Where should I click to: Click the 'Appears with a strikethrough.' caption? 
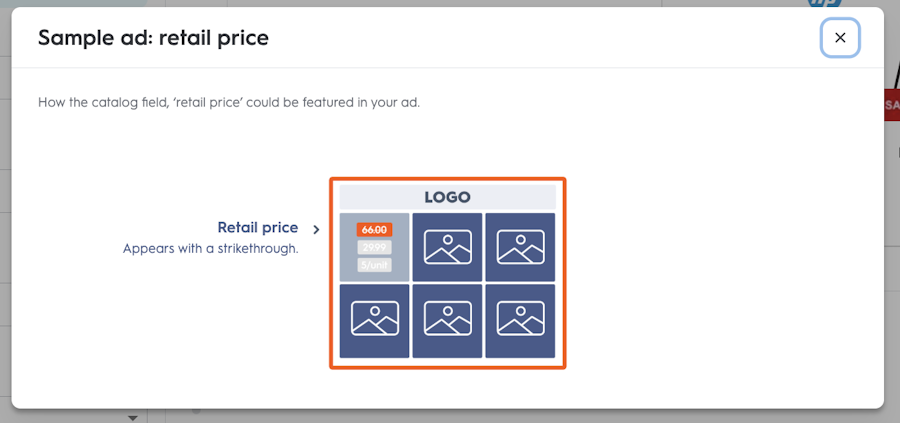click(211, 250)
